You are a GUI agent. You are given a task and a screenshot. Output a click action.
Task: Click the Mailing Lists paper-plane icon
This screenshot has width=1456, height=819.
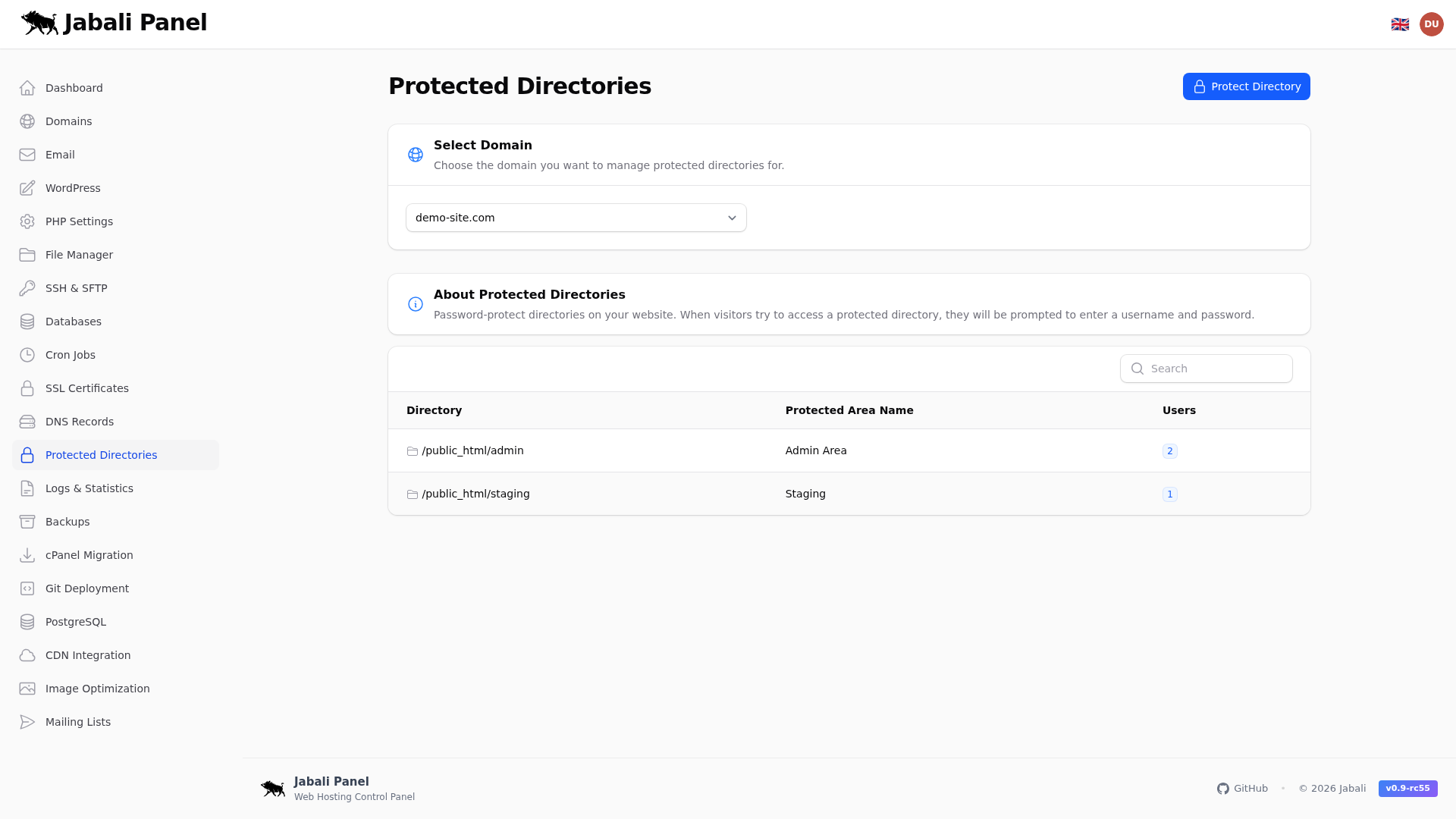27,722
